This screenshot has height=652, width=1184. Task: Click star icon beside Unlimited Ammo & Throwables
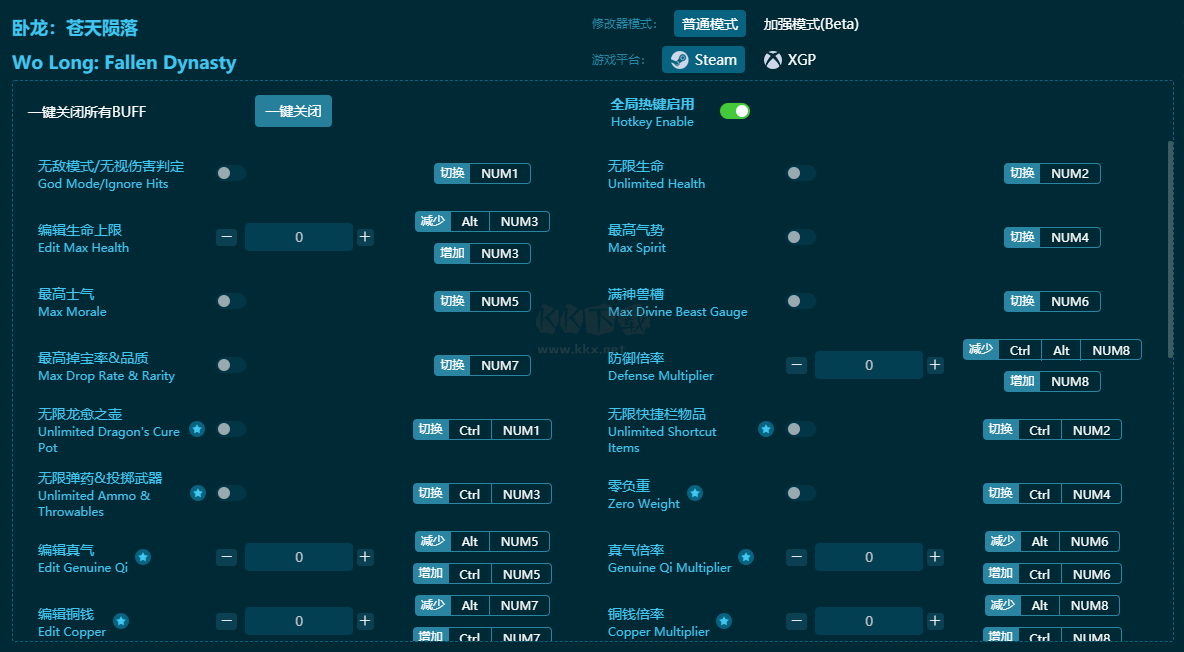[198, 493]
